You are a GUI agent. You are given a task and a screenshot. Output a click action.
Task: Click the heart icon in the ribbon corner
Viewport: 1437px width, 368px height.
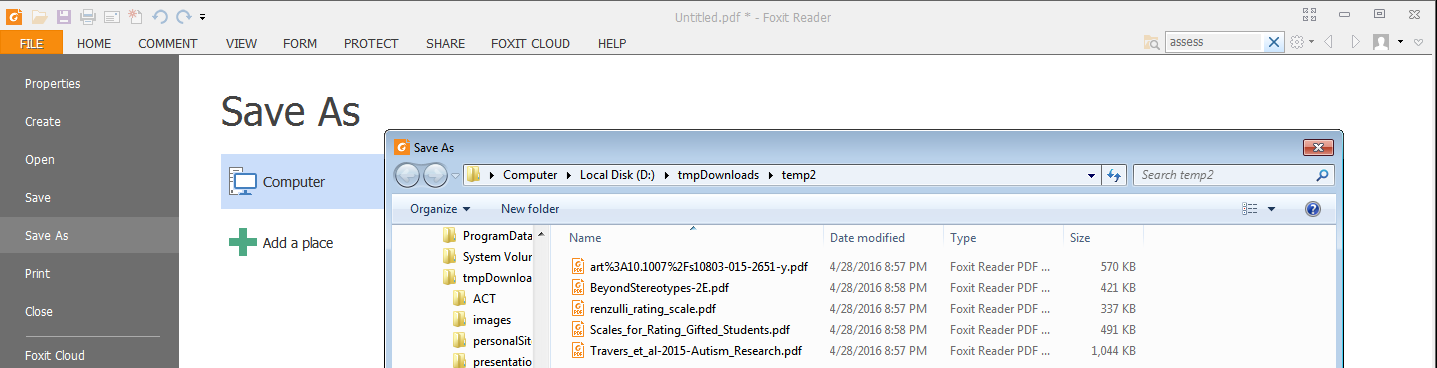coord(1418,42)
